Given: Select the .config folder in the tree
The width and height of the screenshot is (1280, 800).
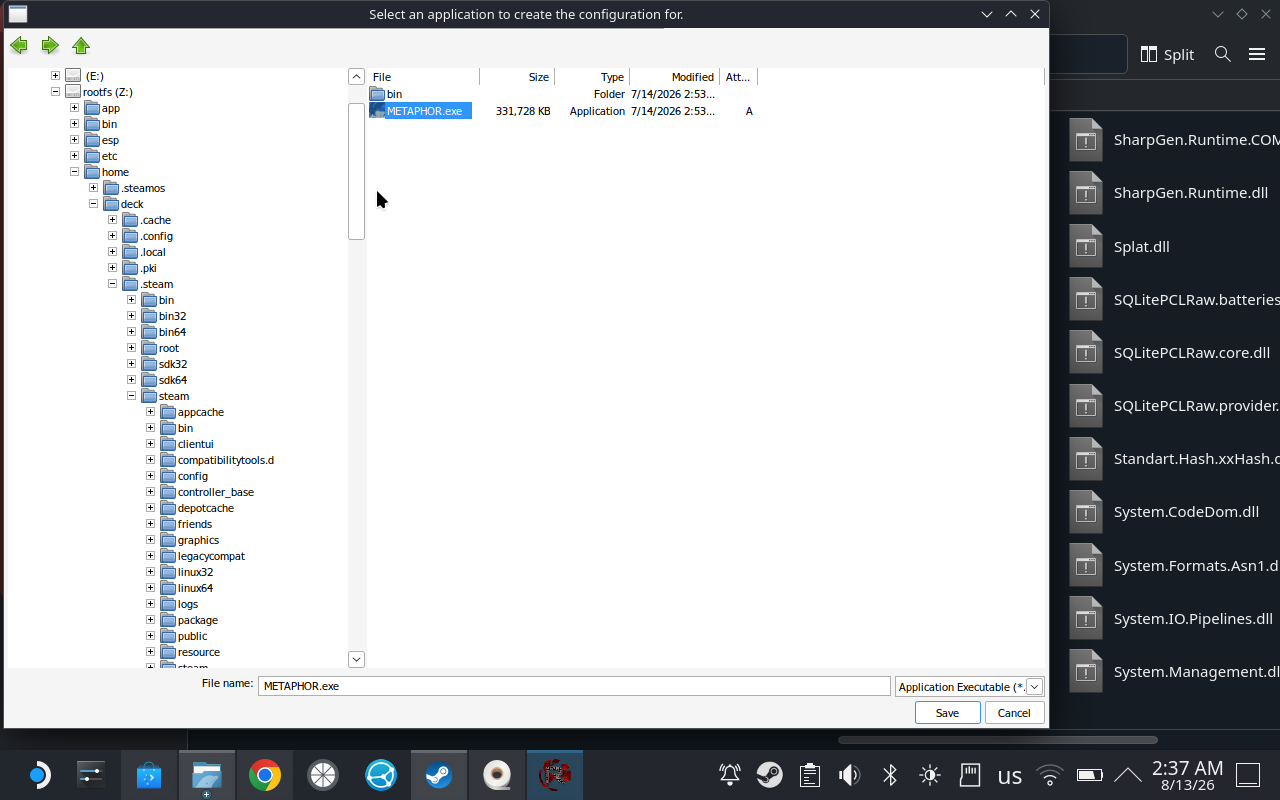Looking at the screenshot, I should click(156, 236).
